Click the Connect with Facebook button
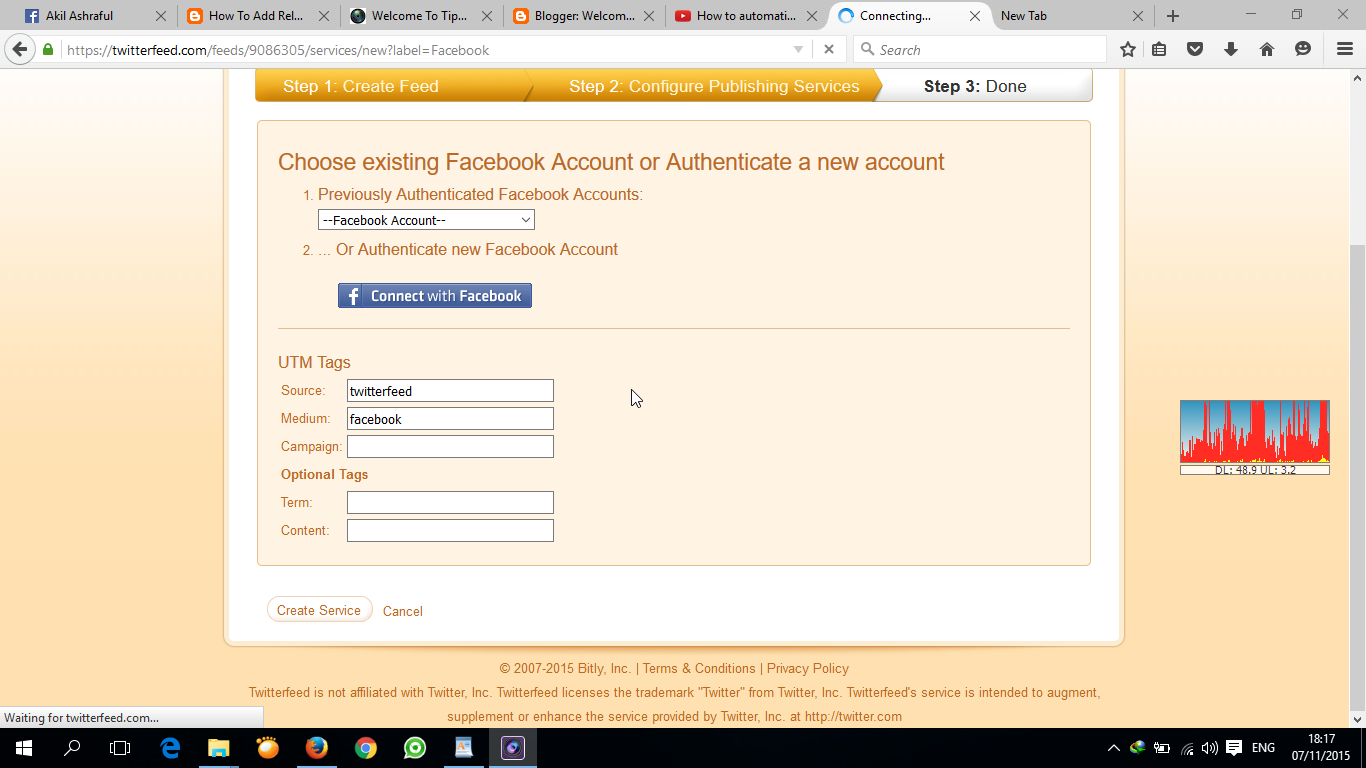 [x=435, y=296]
